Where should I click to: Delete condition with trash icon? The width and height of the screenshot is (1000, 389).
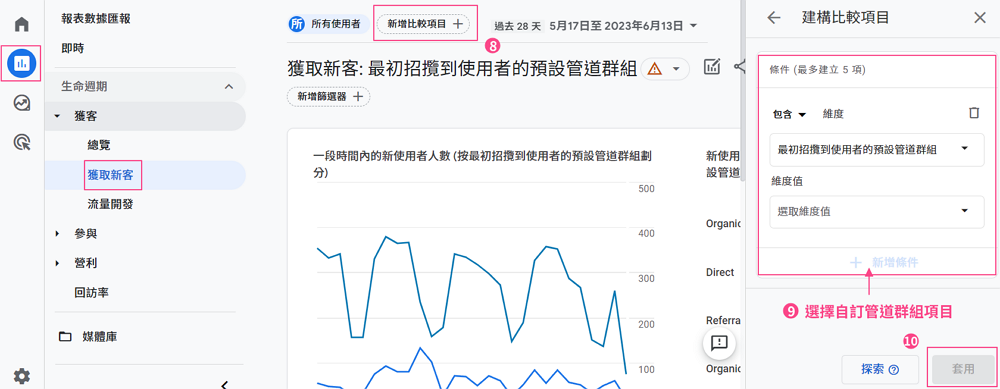coord(973,113)
